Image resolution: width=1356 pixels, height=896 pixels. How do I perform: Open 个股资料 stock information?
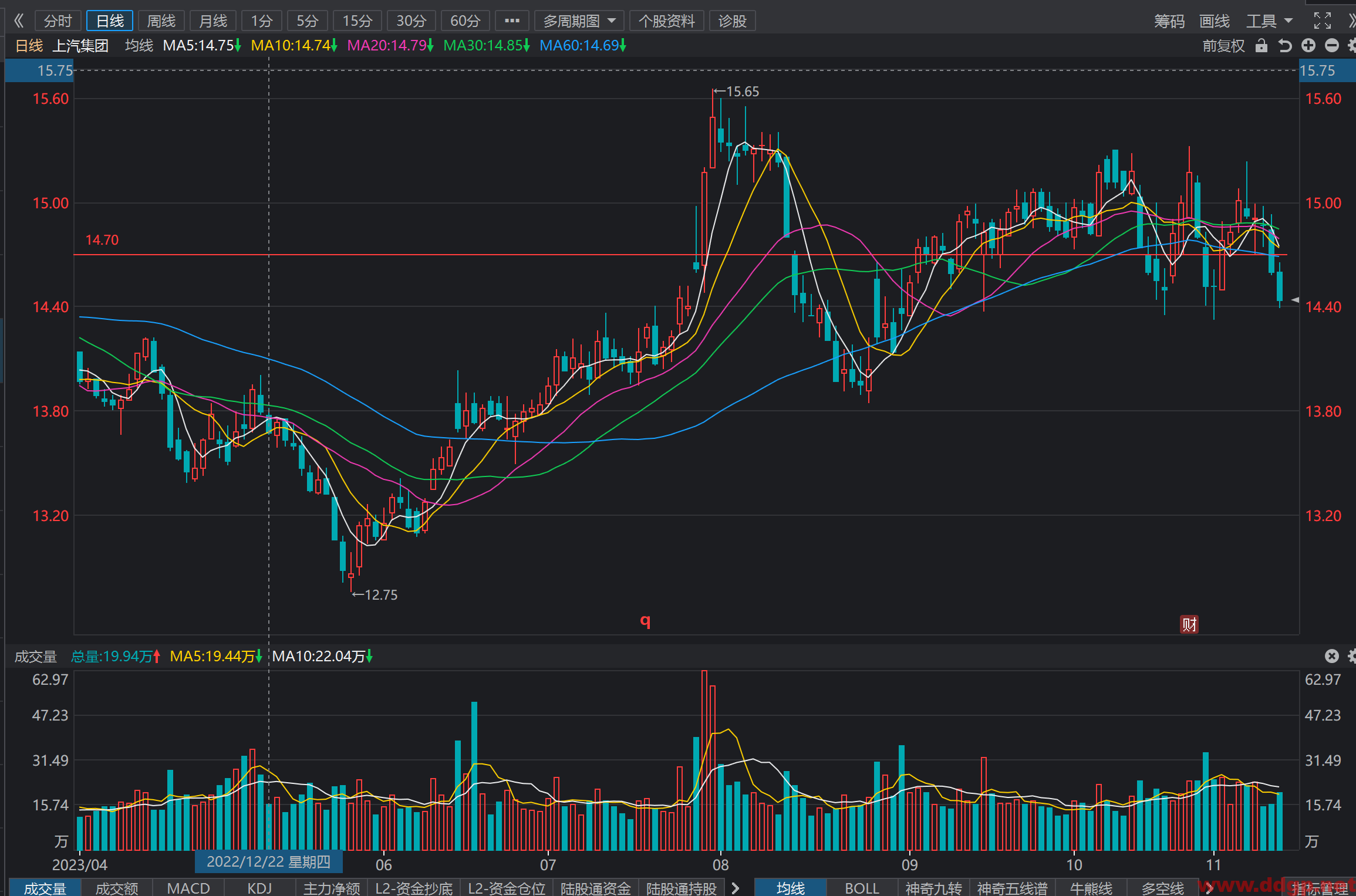point(667,21)
